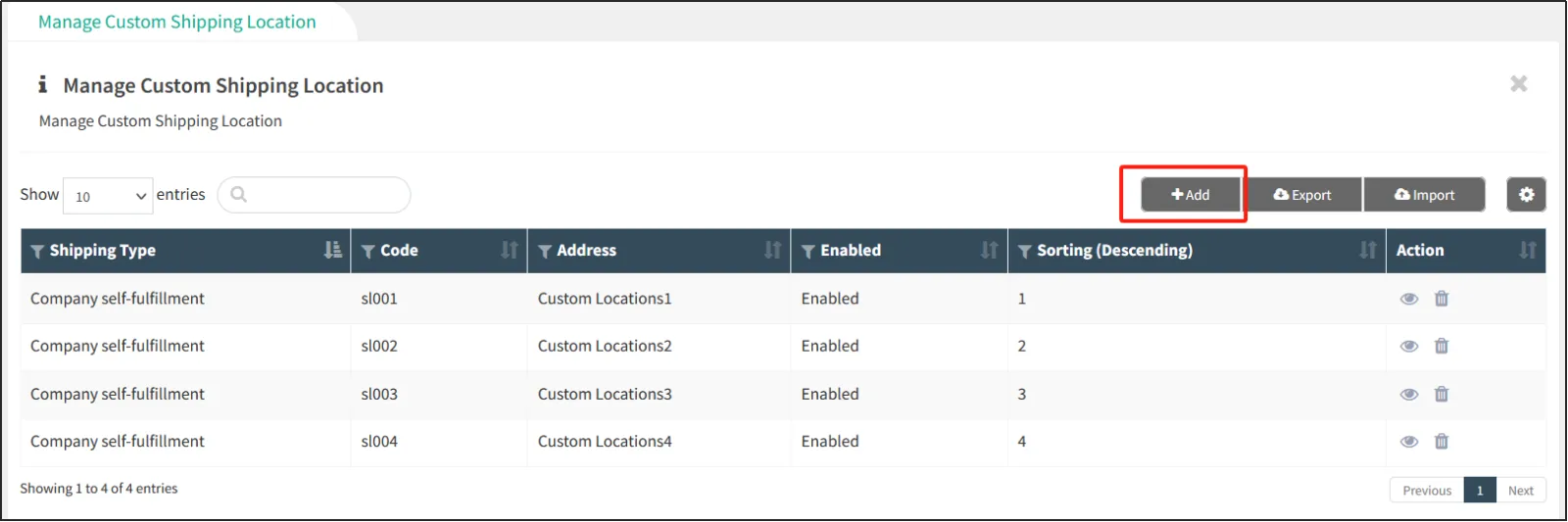Click the Code column filter icon
Viewport: 1568px width, 522px height.
(368, 252)
